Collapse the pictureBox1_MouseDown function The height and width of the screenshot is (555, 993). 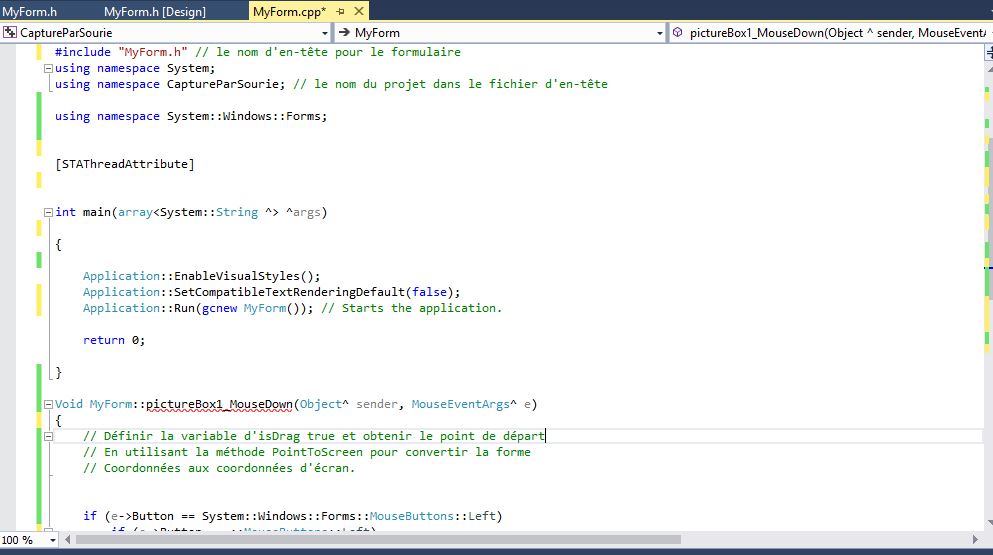(48, 404)
